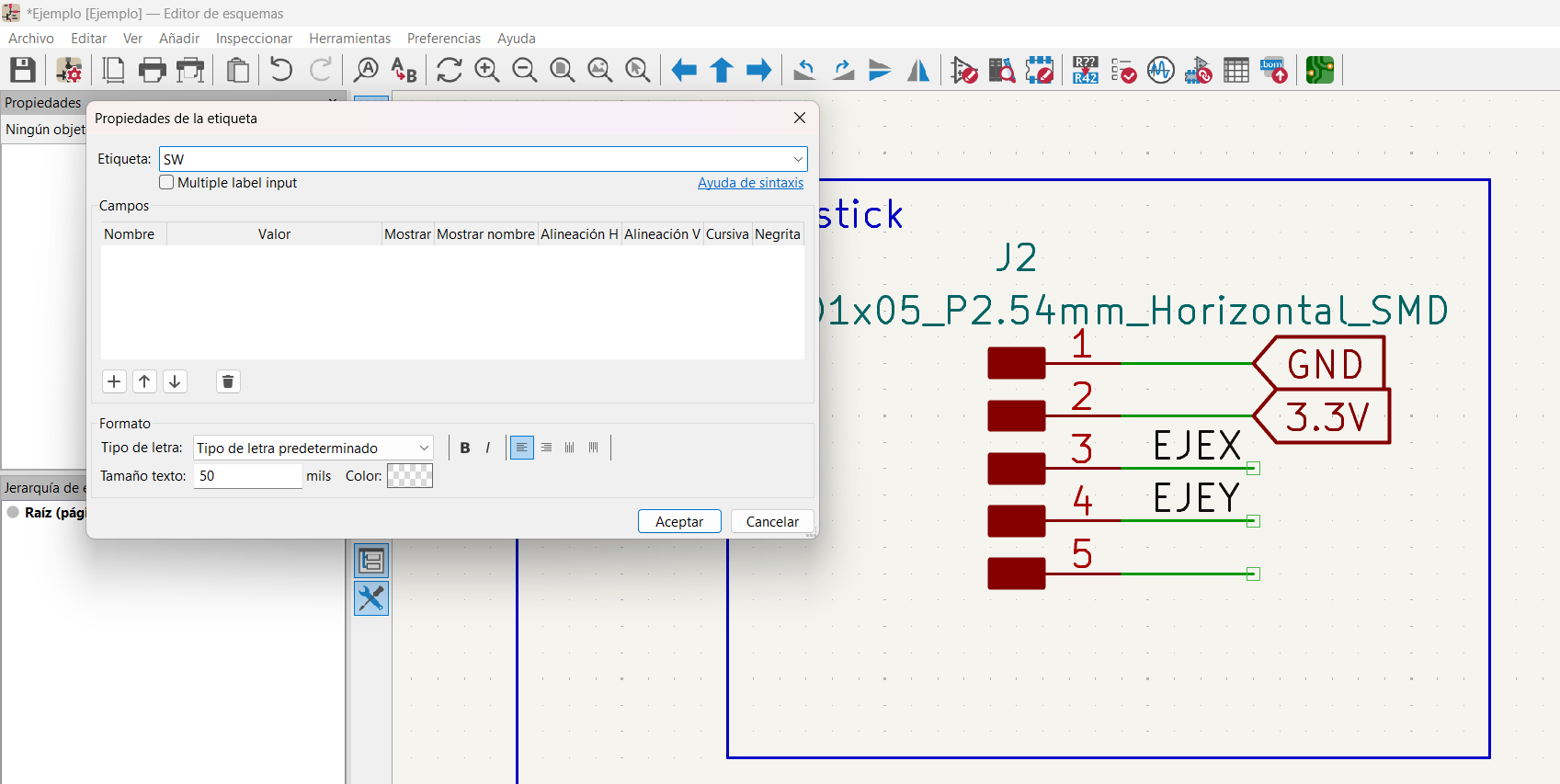Click Cancelar to dismiss the dialog
The height and width of the screenshot is (784, 1560).
pyautogui.click(x=772, y=521)
